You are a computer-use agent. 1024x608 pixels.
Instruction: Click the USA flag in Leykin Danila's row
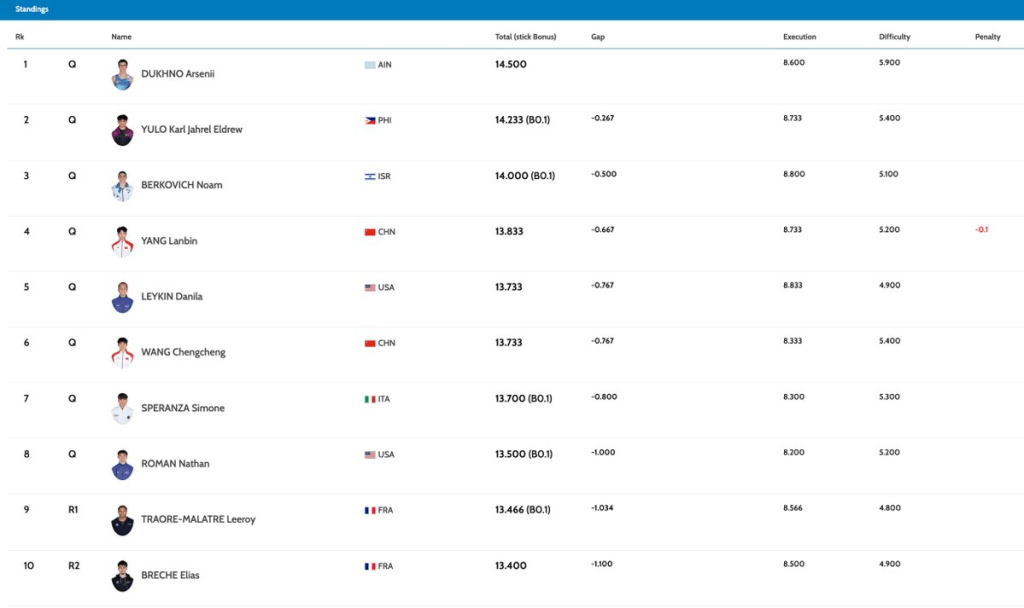(x=370, y=288)
